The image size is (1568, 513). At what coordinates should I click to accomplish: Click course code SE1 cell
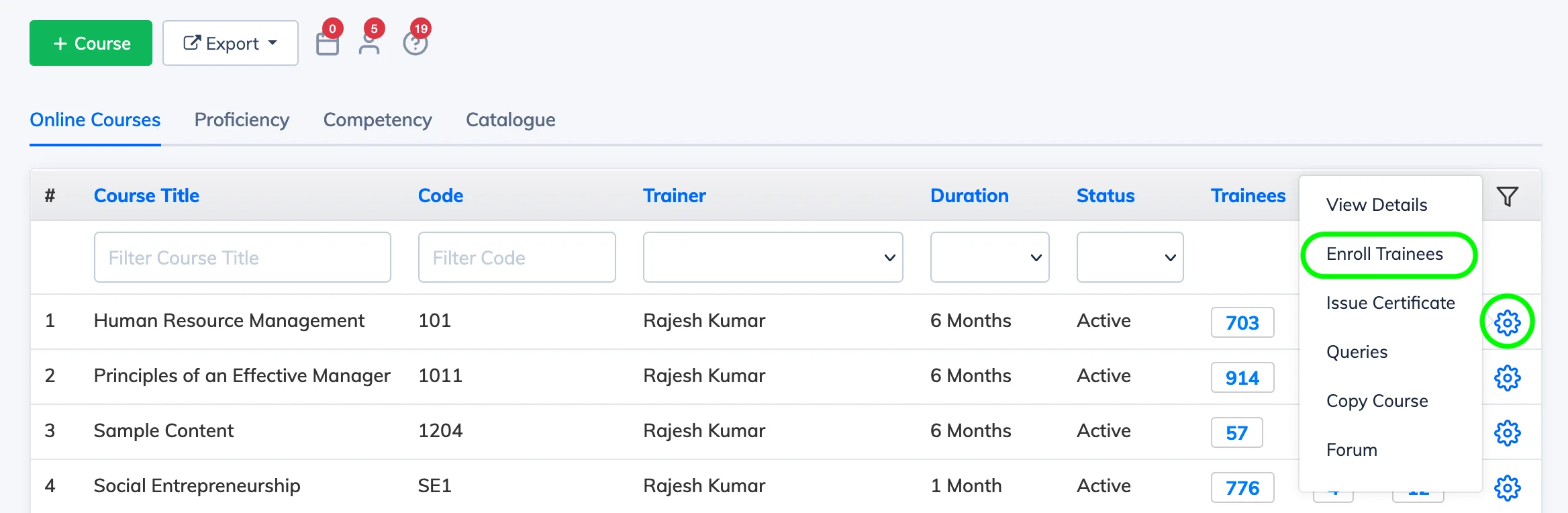[x=435, y=485]
